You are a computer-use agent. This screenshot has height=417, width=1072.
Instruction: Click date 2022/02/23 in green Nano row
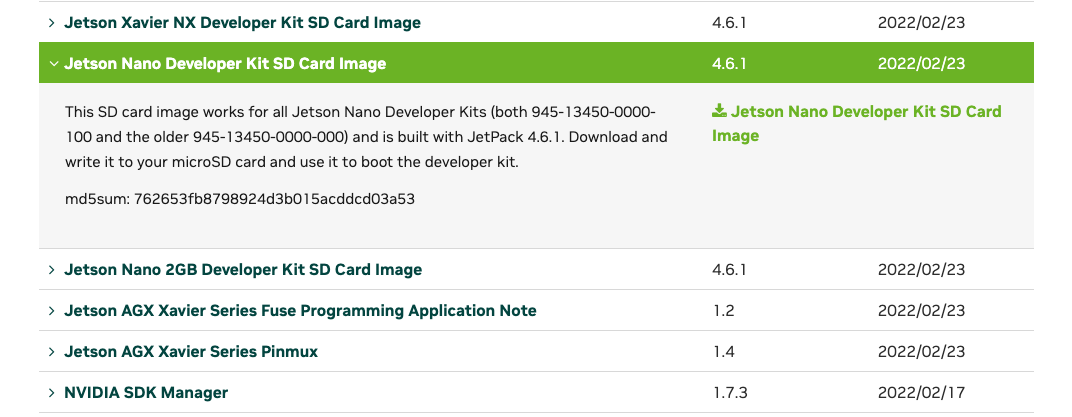click(921, 64)
